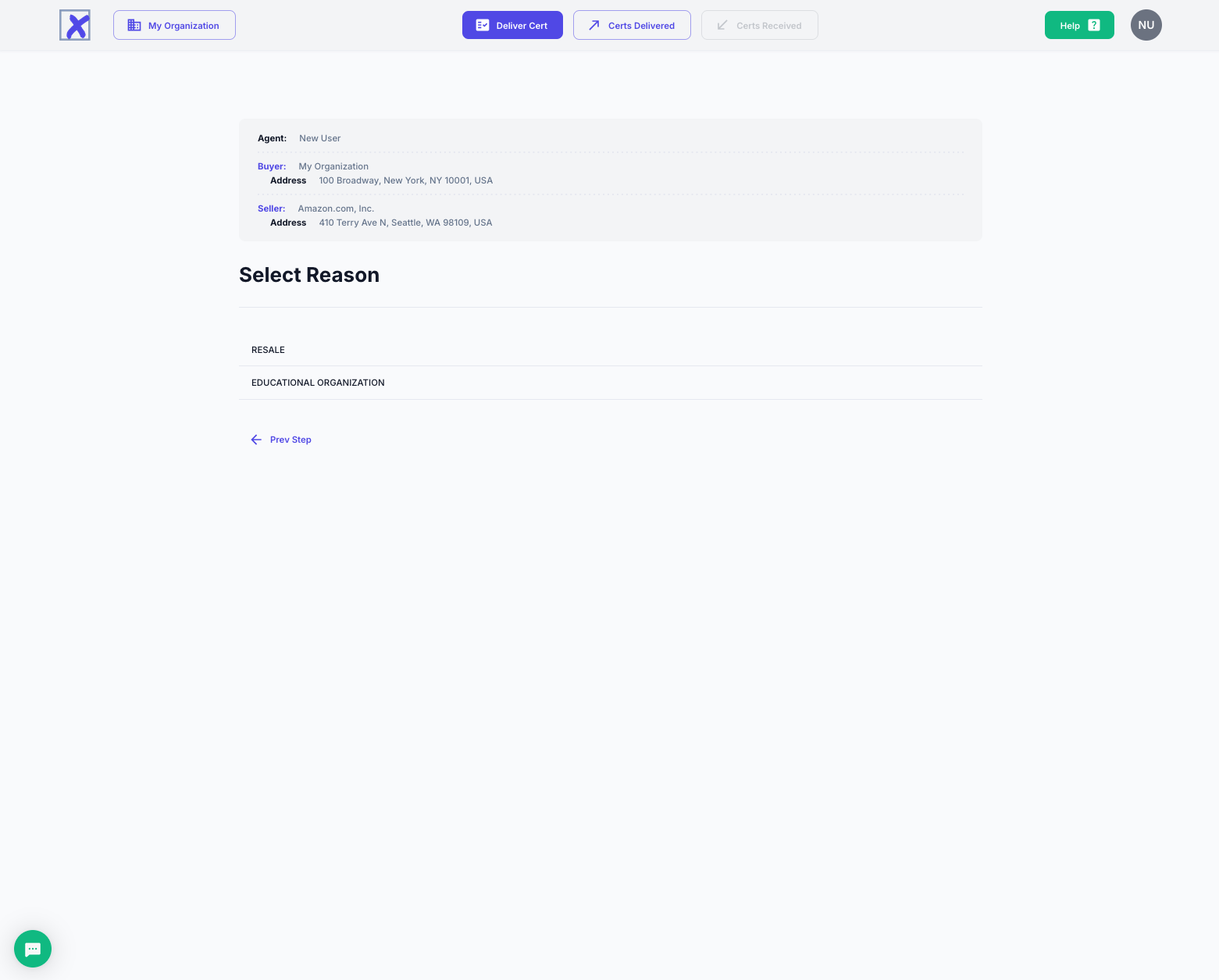Click the down-left arrow icon in Certs Received
1219x980 pixels.
722,25
